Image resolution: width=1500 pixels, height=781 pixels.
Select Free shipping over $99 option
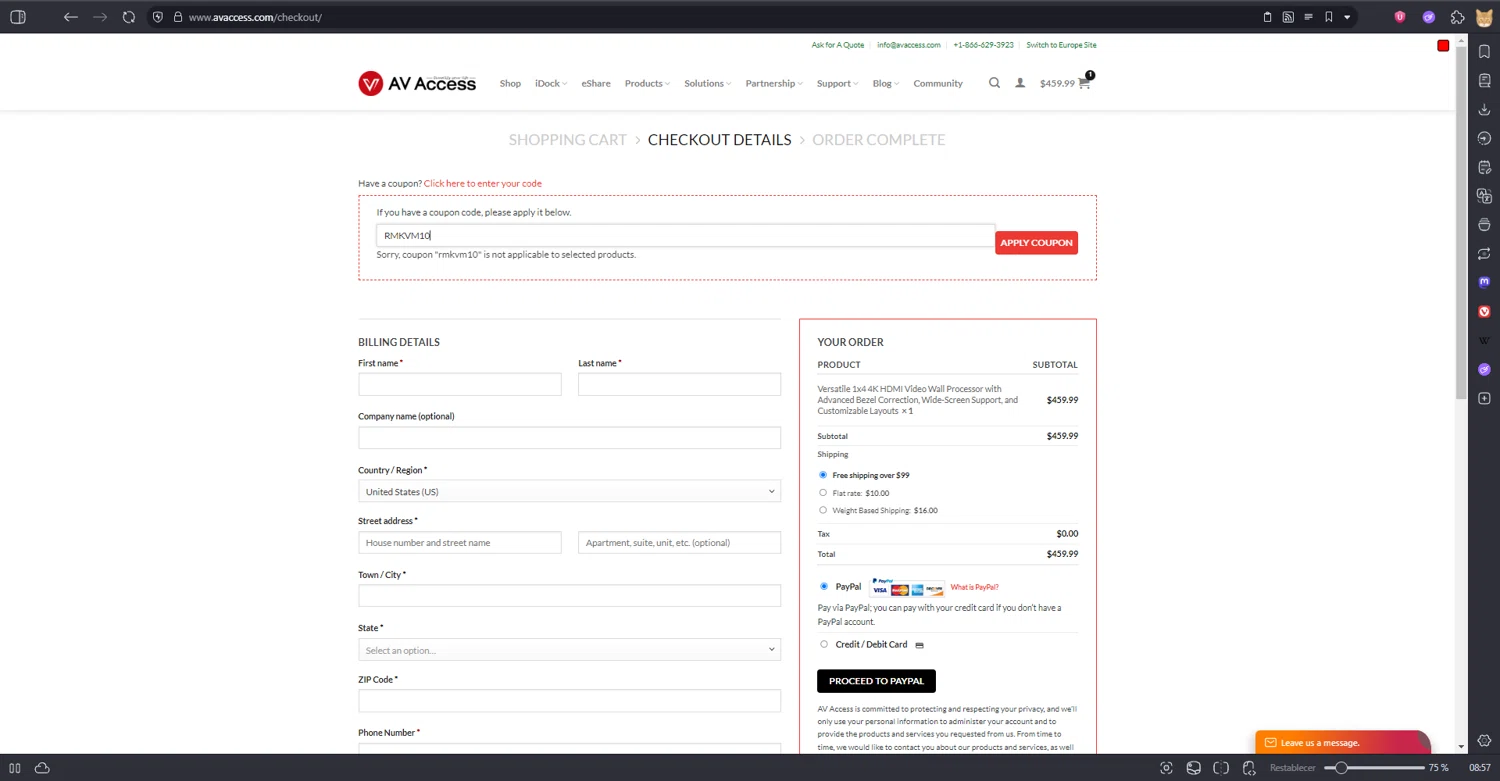823,475
